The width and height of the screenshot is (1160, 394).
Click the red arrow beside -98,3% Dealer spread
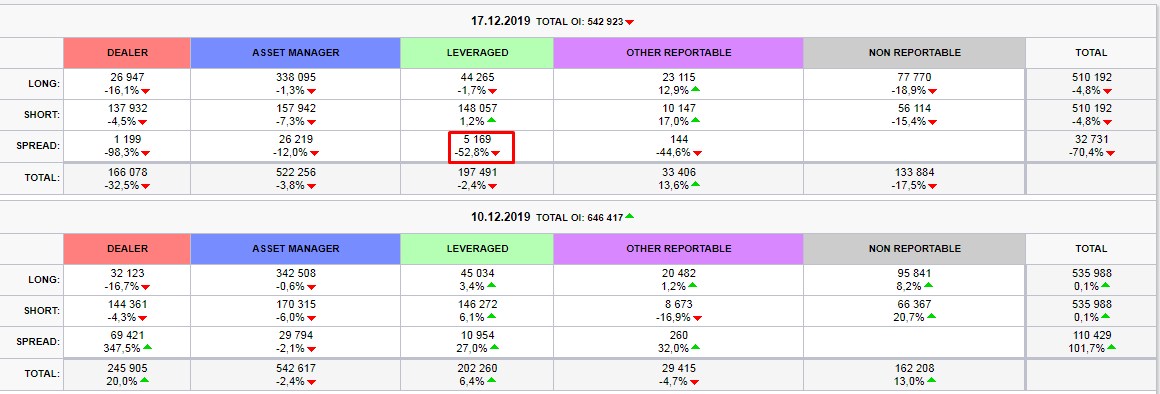146,154
